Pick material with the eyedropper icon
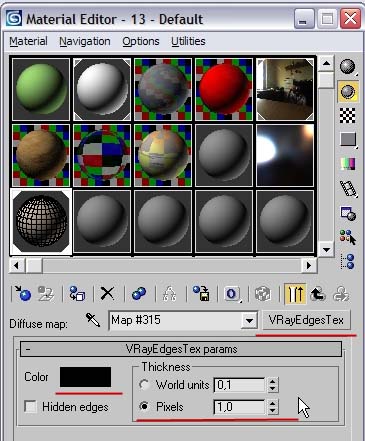 [x=93, y=320]
